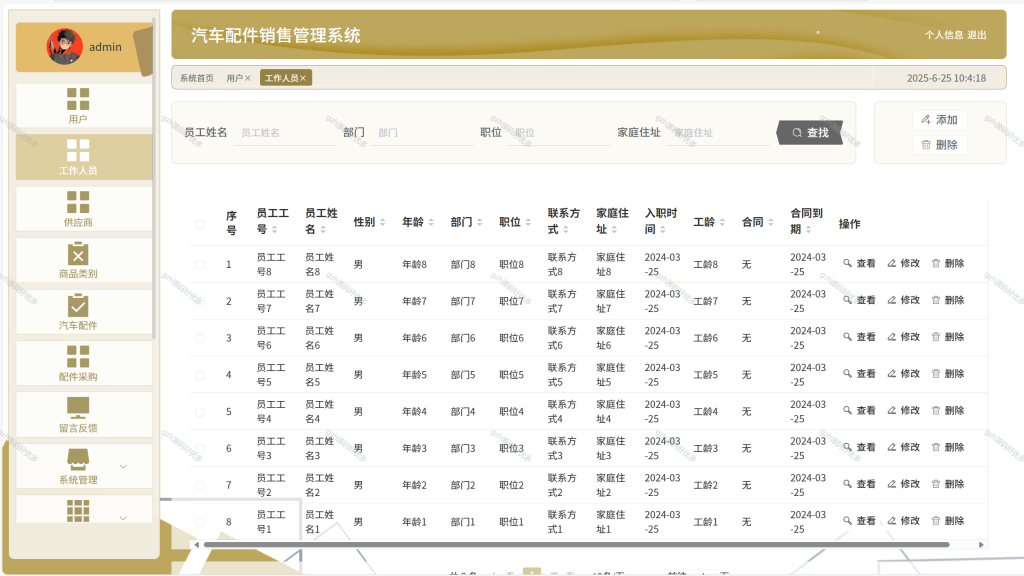Click the 修改 pencil icon for row 员工工号8
Viewport: 1024px width, 576px height.
891,263
